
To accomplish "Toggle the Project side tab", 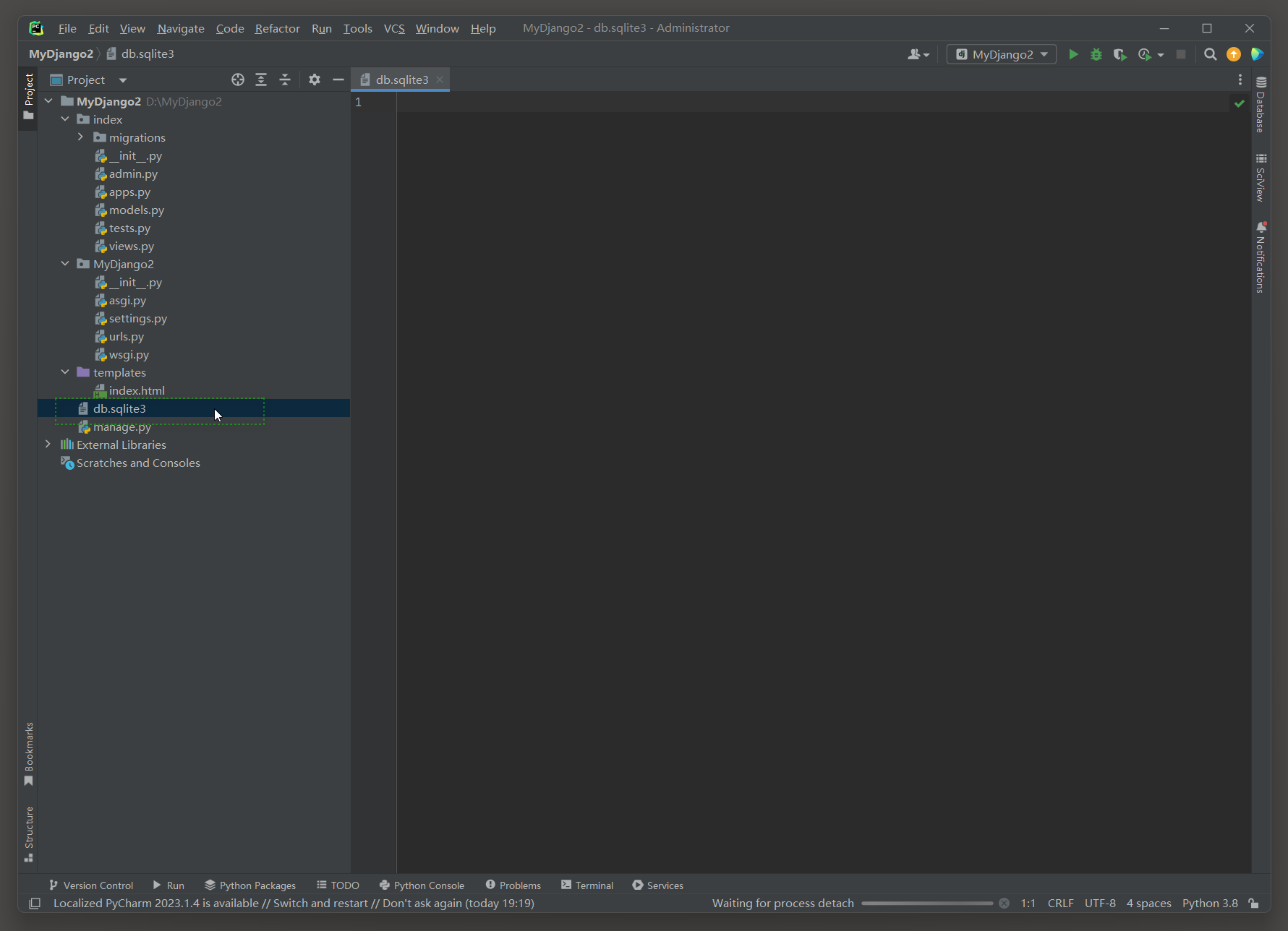I will tap(28, 97).
